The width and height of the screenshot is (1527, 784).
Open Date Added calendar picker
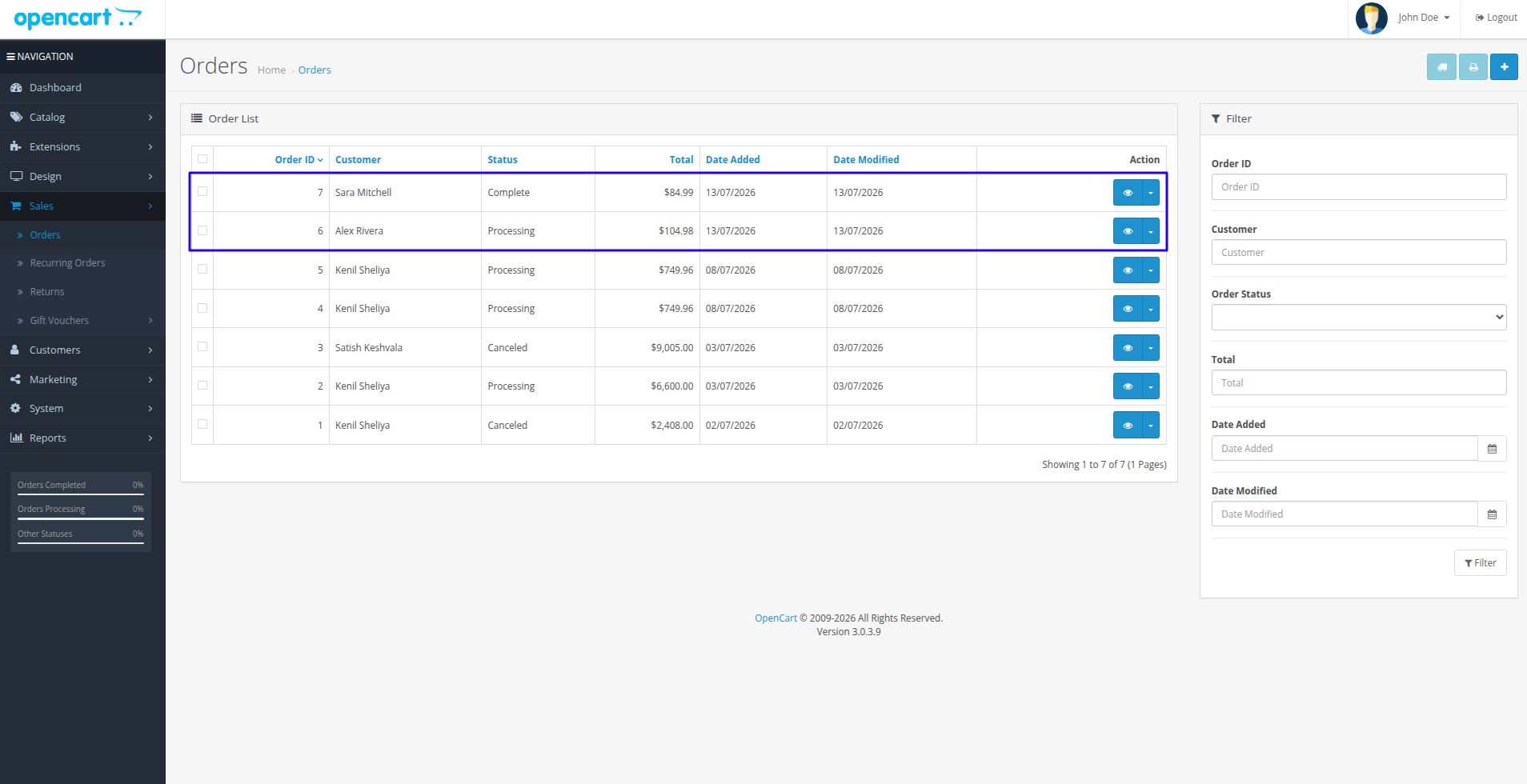(x=1492, y=449)
